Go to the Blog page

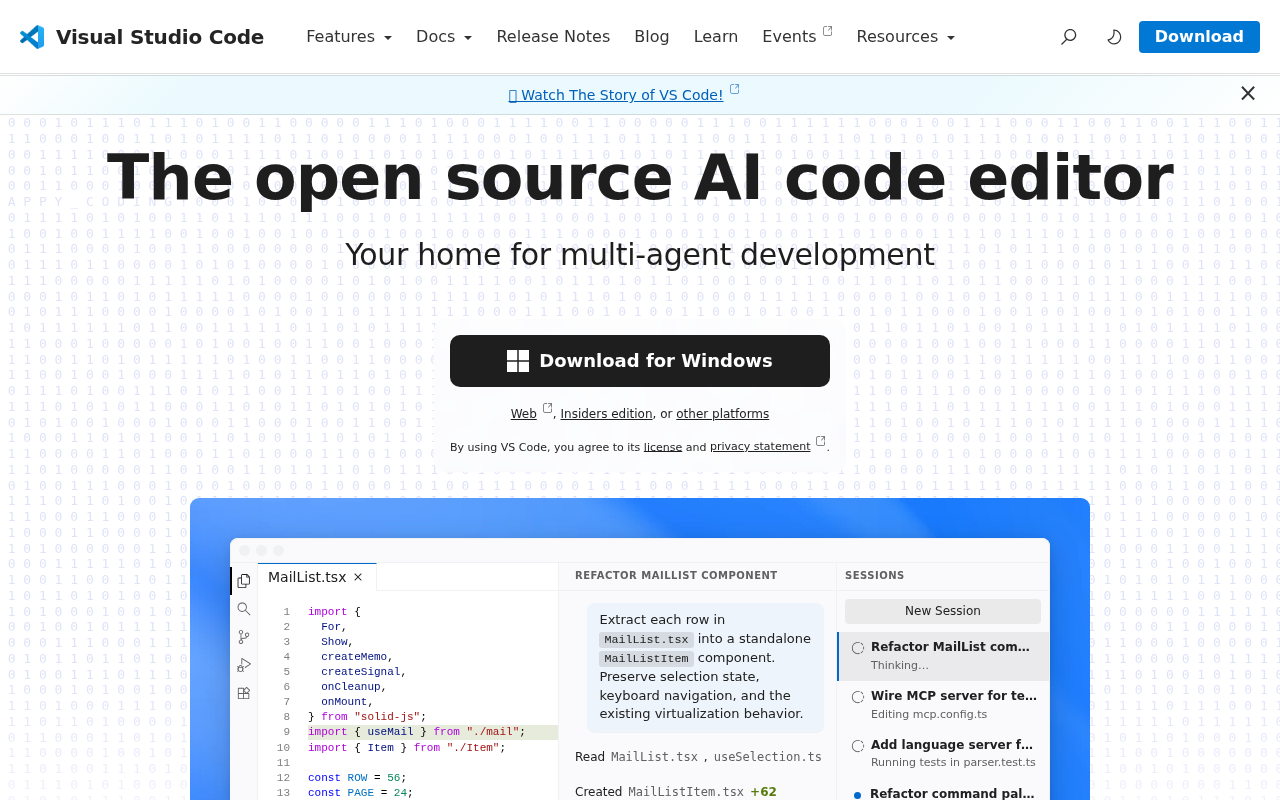(652, 37)
